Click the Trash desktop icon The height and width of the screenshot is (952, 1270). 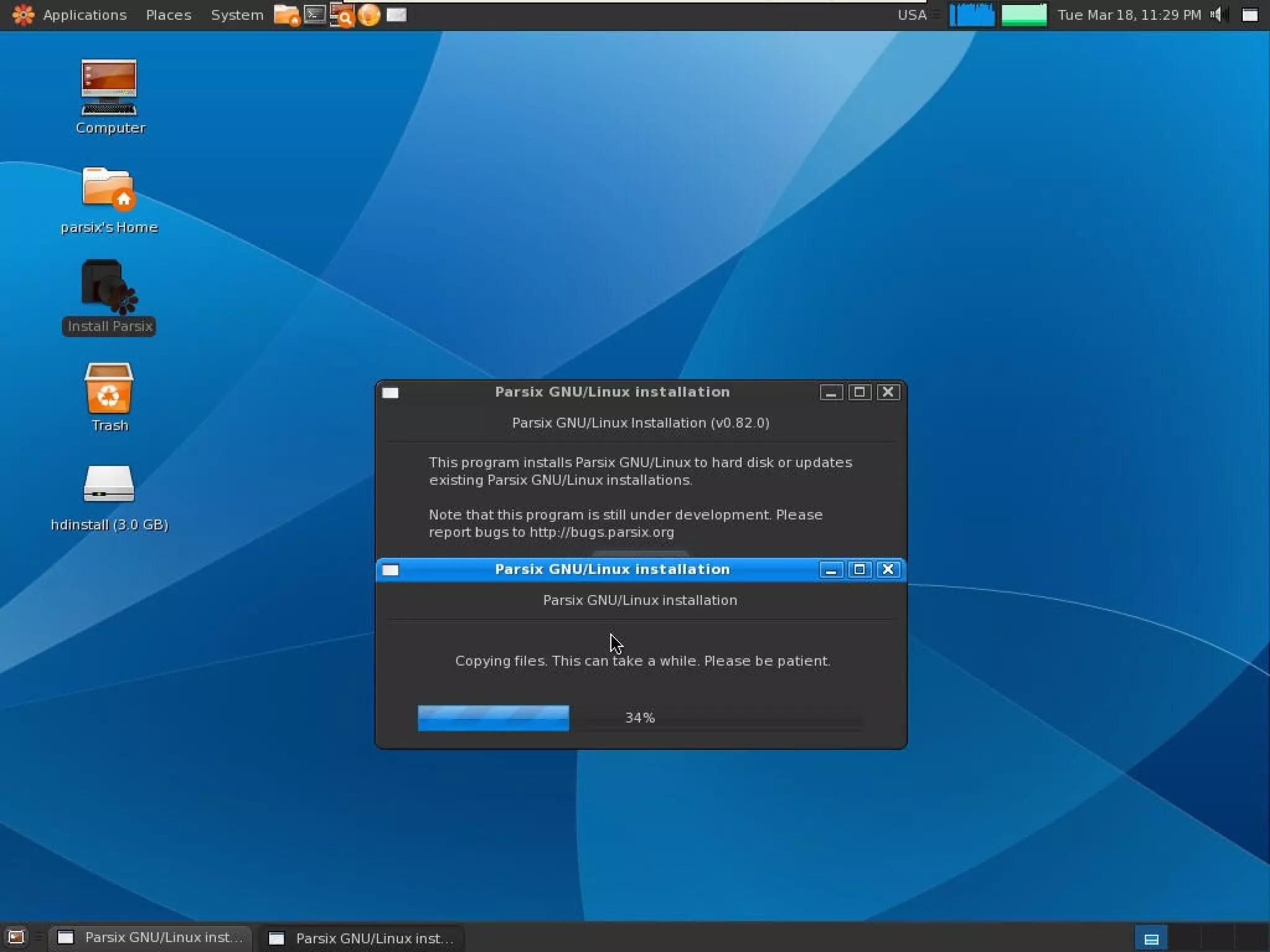109,389
